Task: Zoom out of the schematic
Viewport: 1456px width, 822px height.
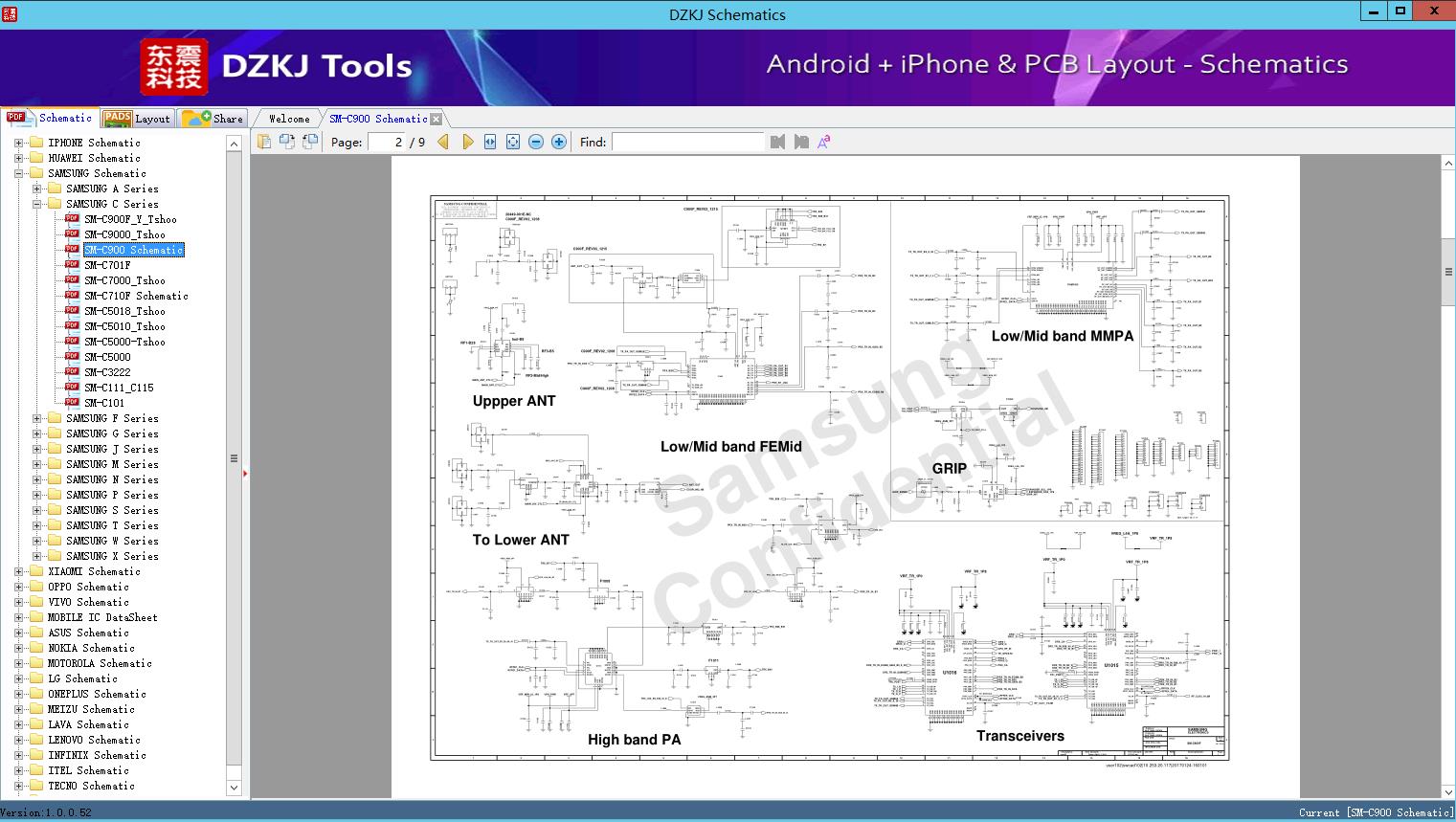Action: [x=536, y=142]
